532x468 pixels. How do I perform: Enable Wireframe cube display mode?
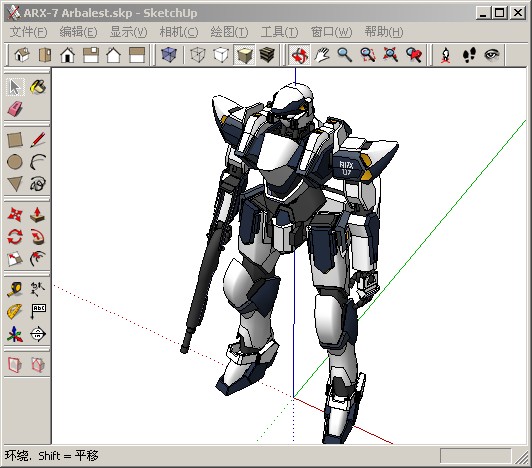click(198, 54)
